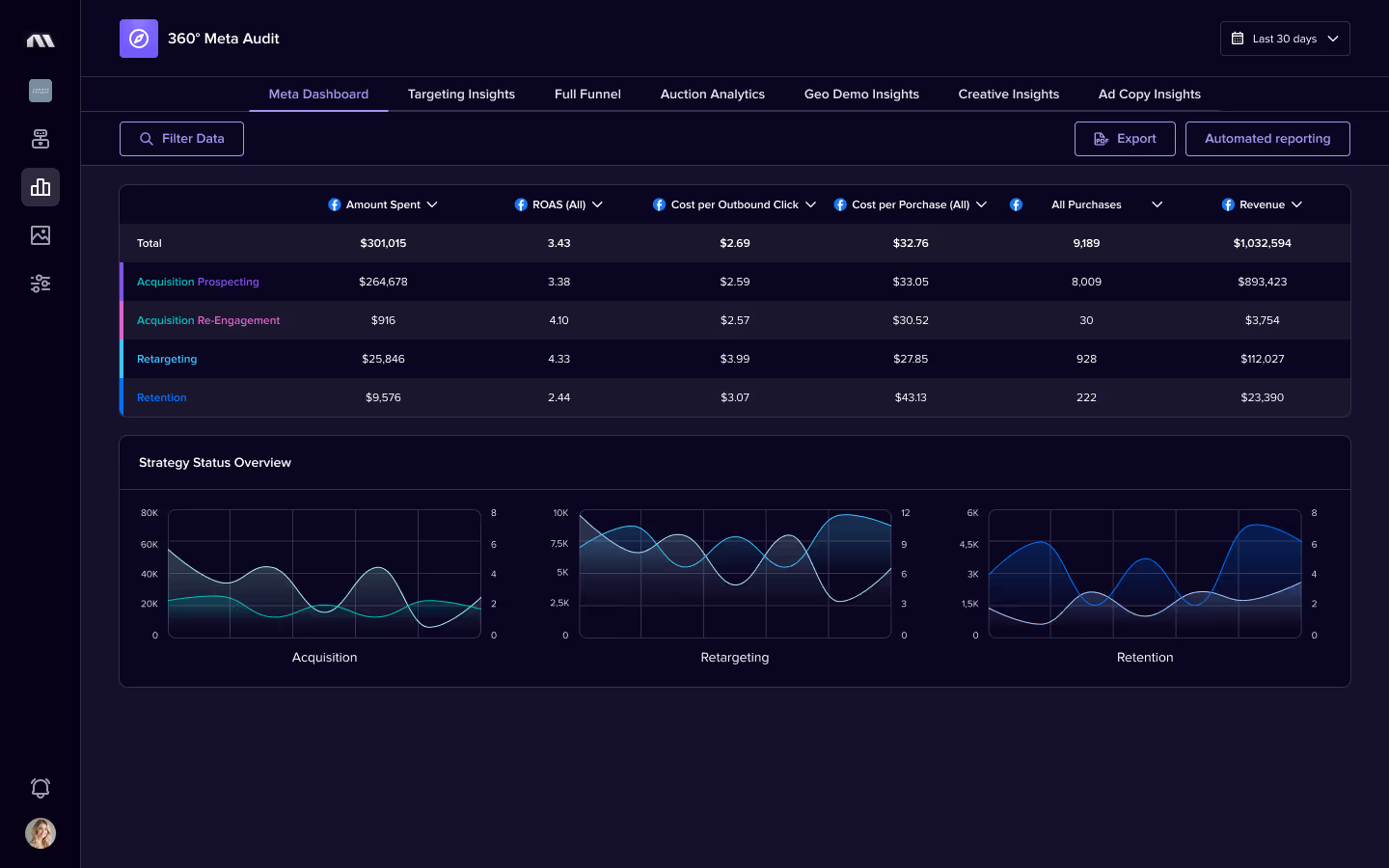1389x868 pixels.
Task: Select the bar chart analytics sidebar icon
Action: click(x=41, y=187)
